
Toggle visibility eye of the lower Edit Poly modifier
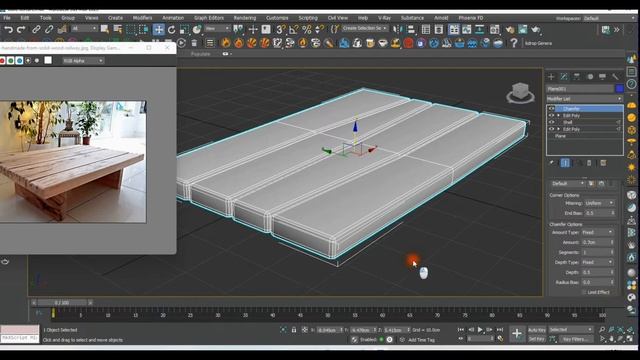coord(551,129)
